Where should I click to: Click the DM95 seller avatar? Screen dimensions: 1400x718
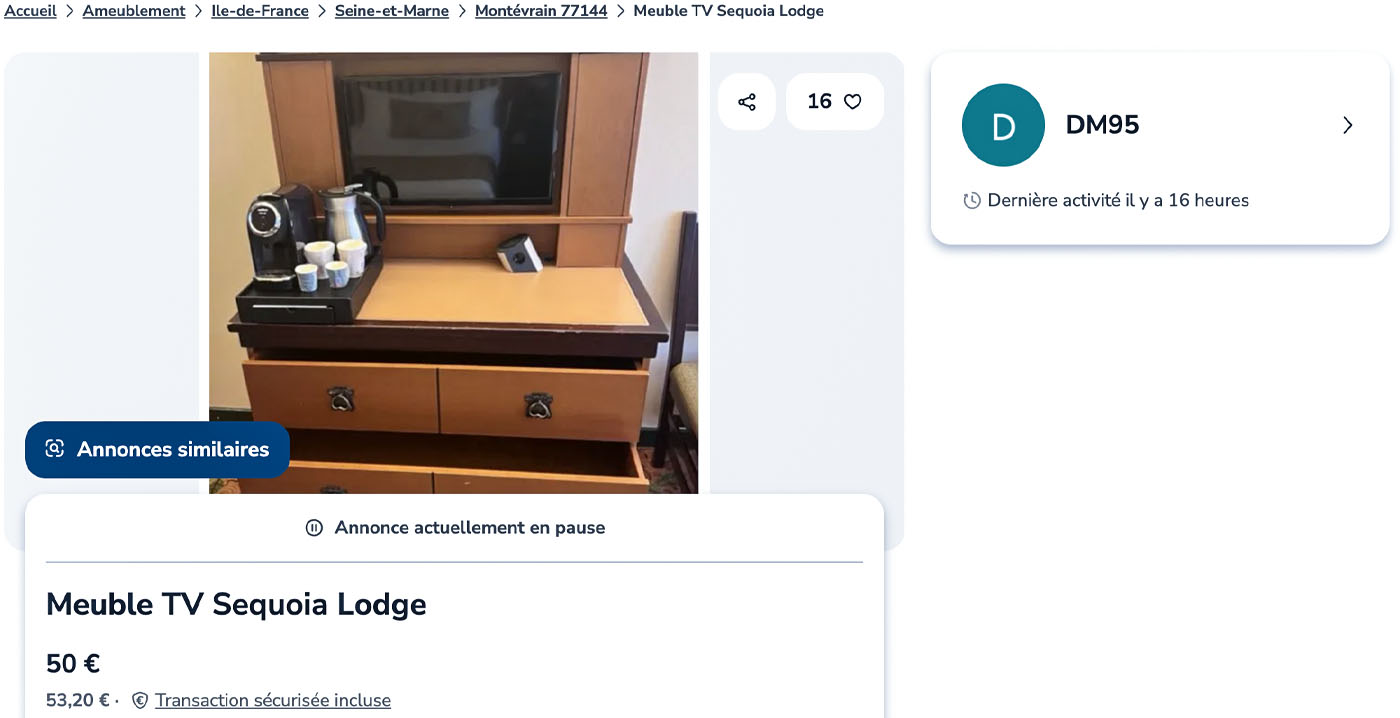coord(1003,125)
